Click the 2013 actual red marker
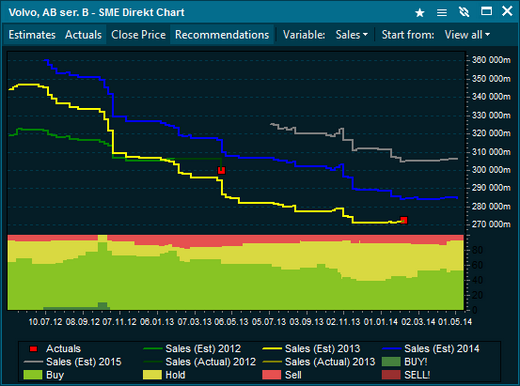 404,220
